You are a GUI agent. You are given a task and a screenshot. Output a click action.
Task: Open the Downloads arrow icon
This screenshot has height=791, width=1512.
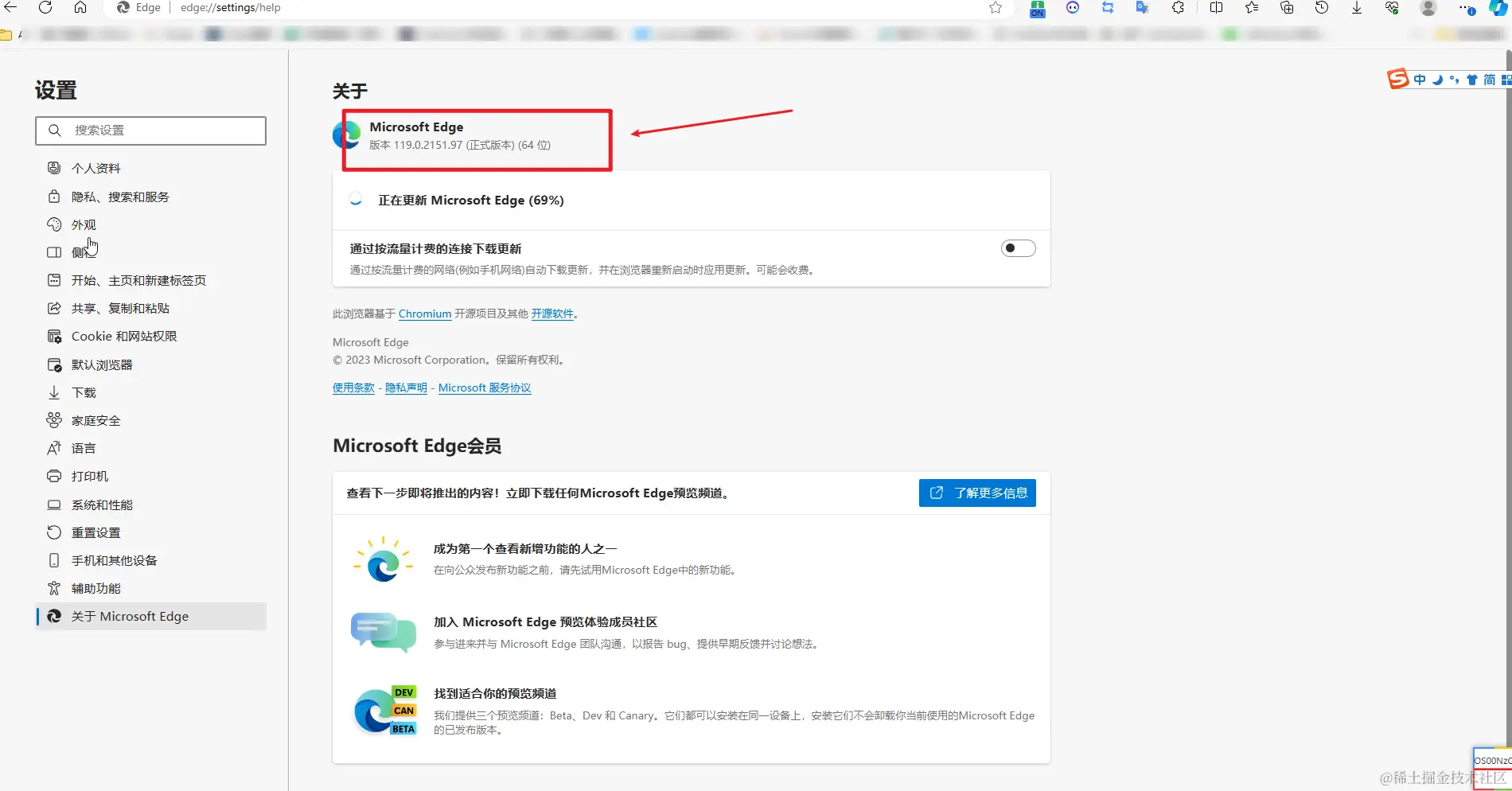[x=1357, y=7]
